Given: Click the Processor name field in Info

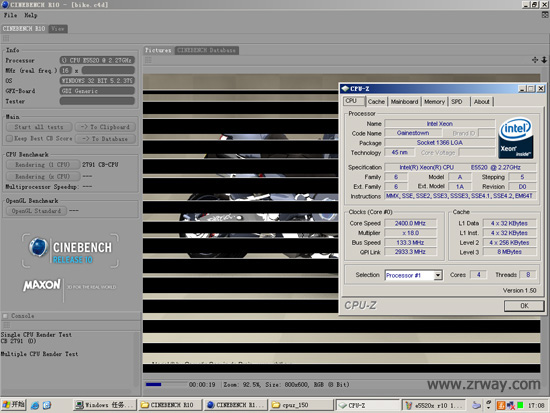Looking at the screenshot, I should [97, 60].
